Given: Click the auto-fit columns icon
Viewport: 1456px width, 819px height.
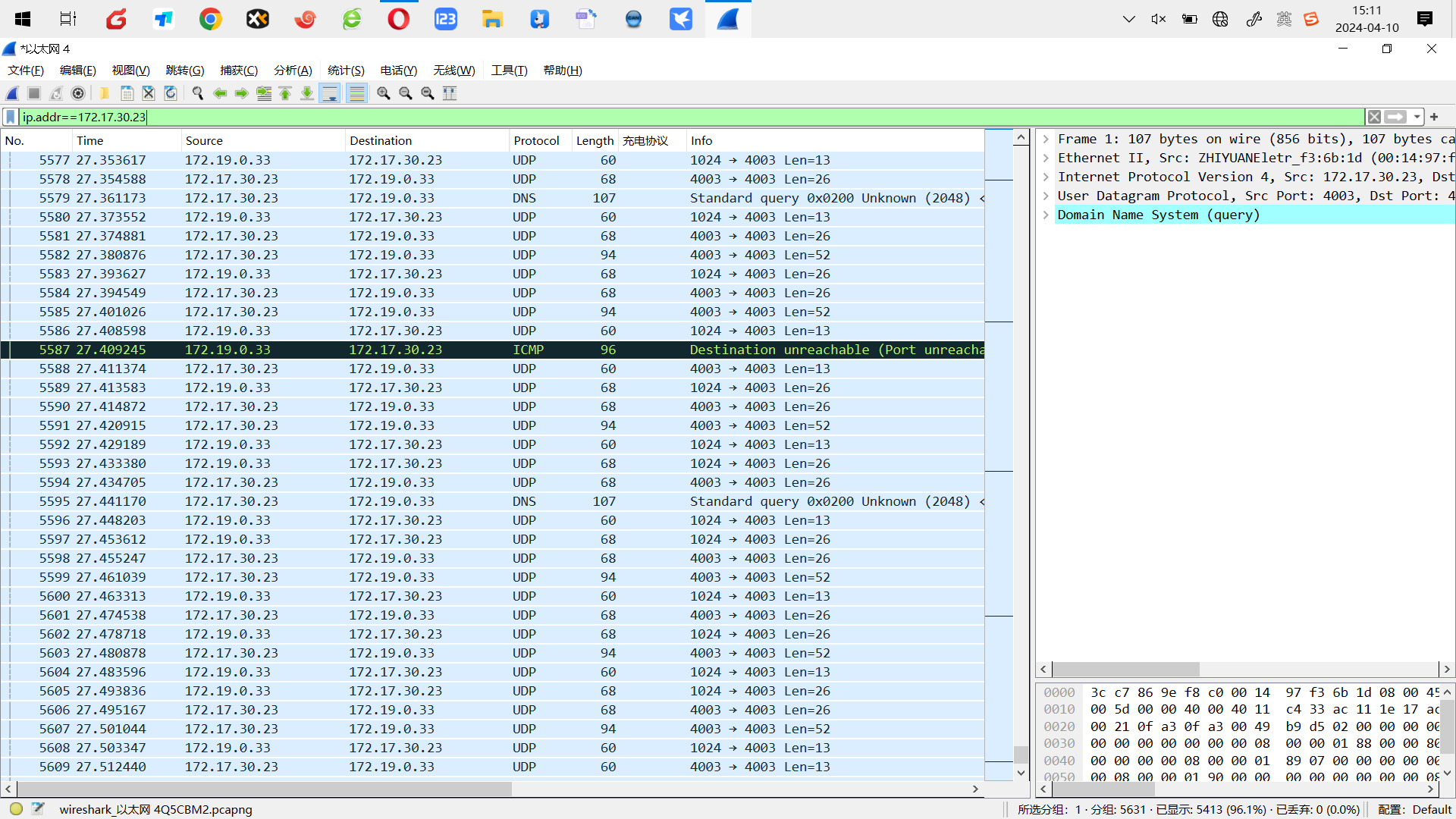Looking at the screenshot, I should click(450, 93).
